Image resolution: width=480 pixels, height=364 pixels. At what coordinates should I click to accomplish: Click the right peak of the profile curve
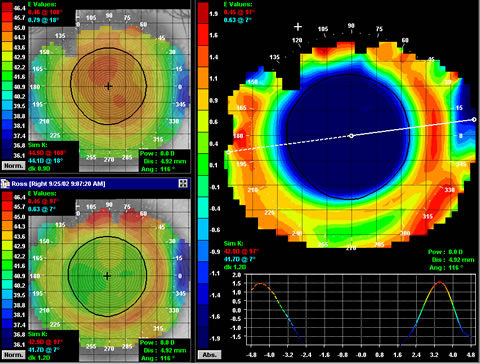coord(440,282)
